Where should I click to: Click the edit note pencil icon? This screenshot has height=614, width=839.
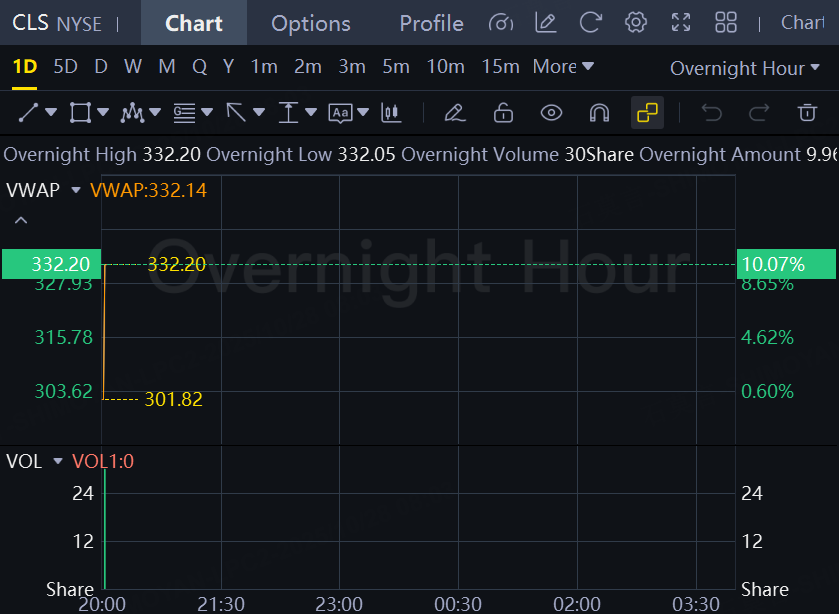click(546, 23)
